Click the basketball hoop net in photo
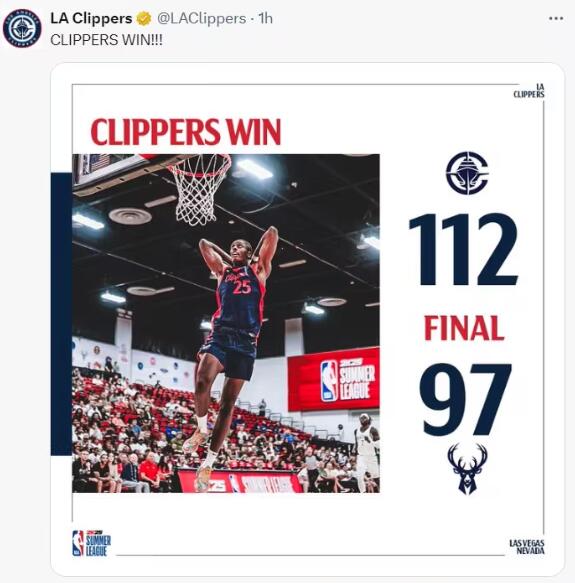The height and width of the screenshot is (583, 575). [x=199, y=190]
